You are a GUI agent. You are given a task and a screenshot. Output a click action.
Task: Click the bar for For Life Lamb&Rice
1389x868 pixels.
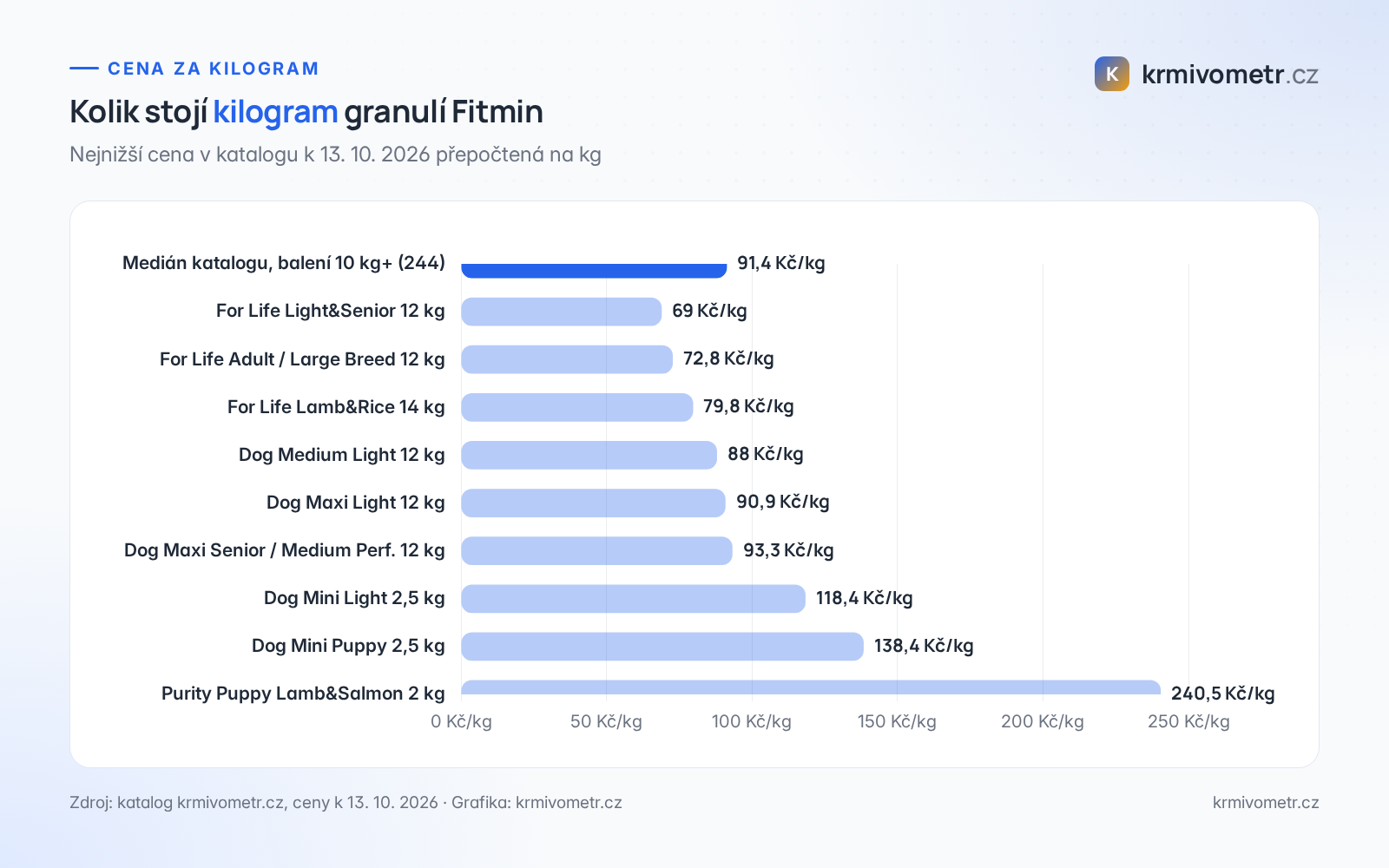577,407
